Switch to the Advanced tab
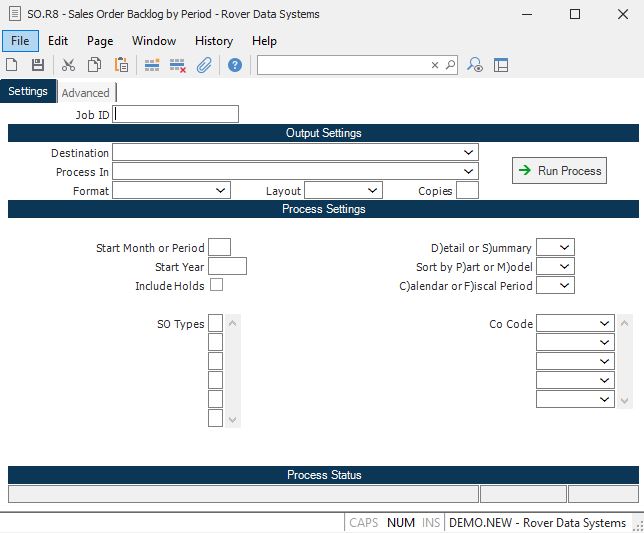The height and width of the screenshot is (533, 644). (85, 93)
